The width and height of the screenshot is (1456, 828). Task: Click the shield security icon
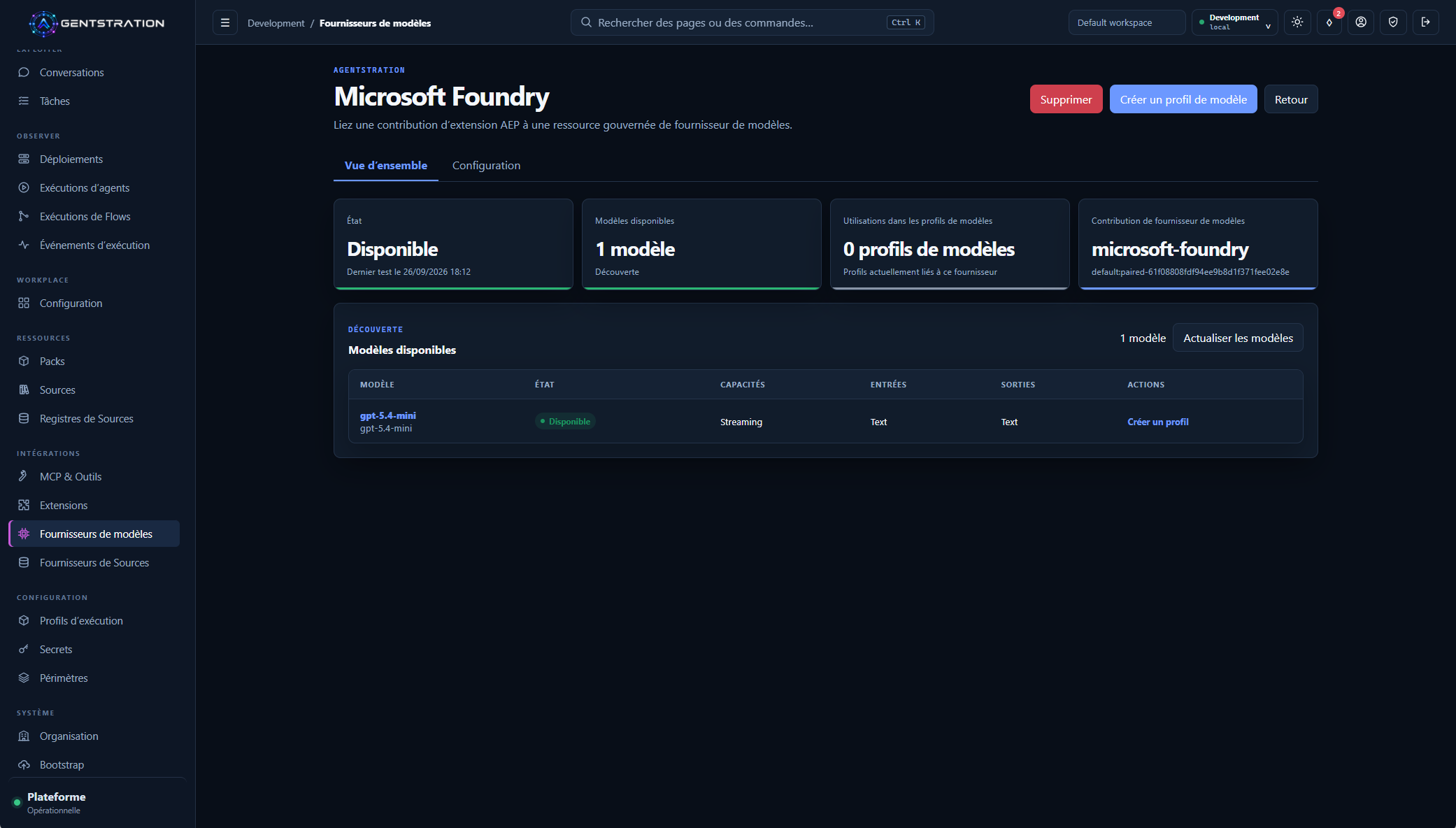point(1393,22)
